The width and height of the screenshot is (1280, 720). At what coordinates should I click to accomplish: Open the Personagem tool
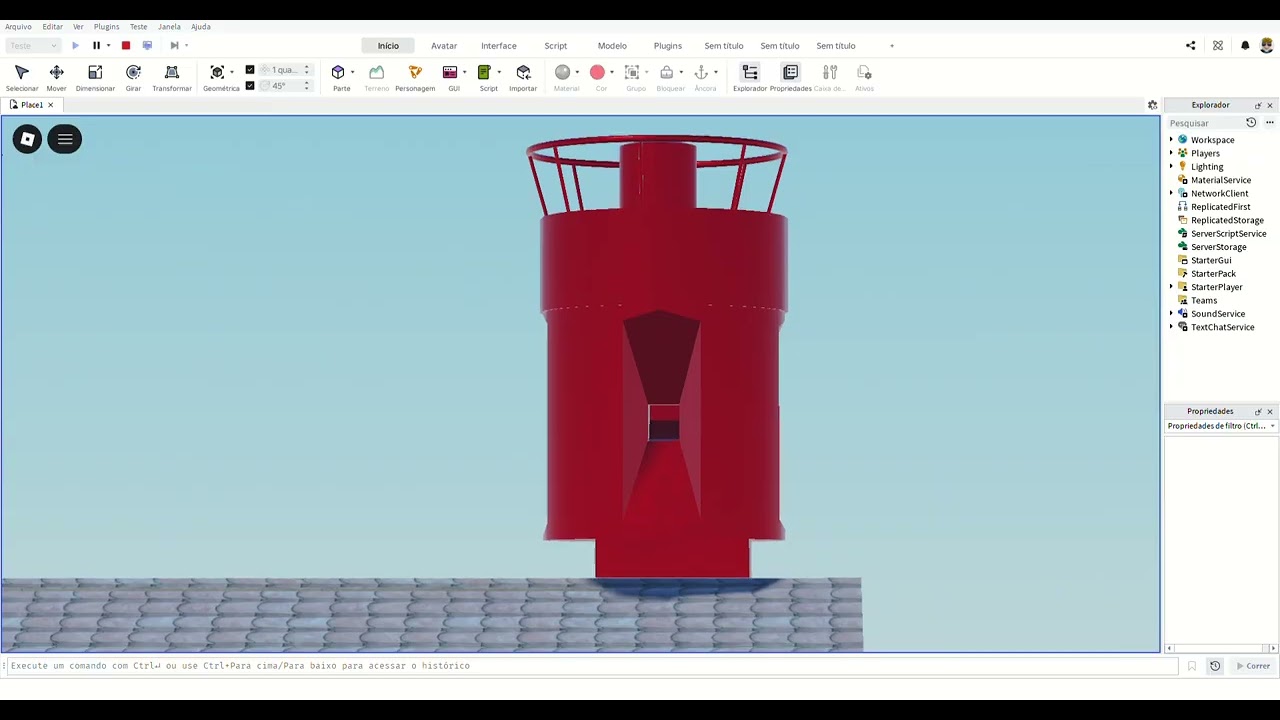coord(415,78)
